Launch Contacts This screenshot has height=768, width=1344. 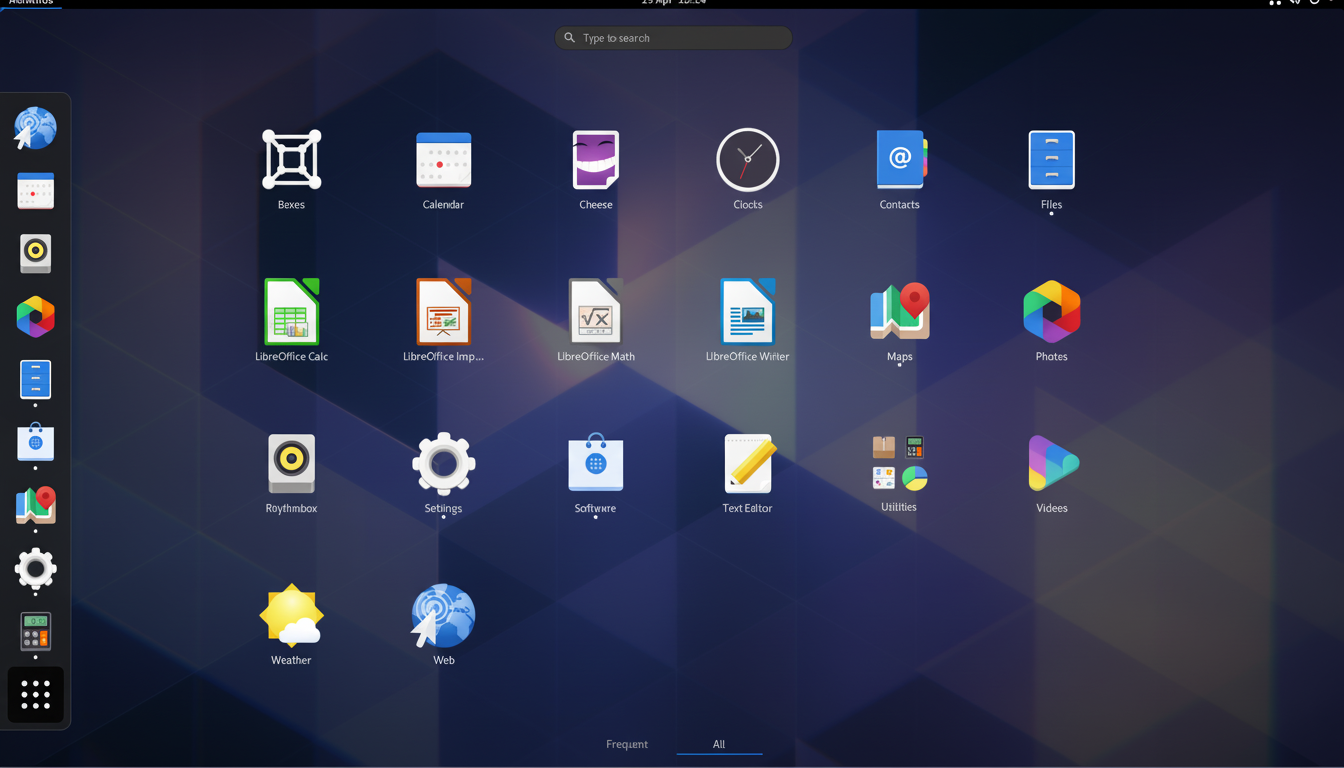tap(899, 160)
